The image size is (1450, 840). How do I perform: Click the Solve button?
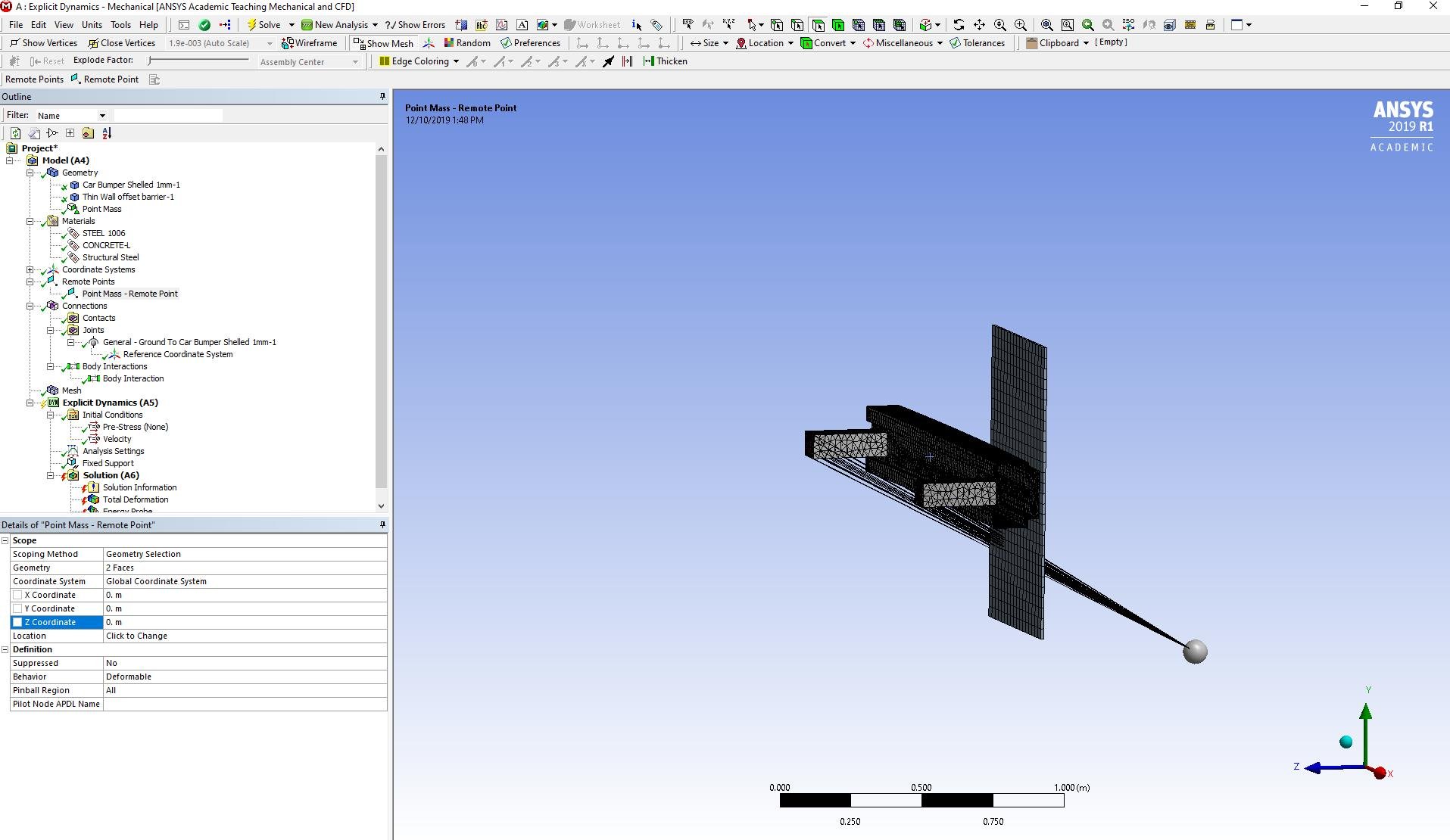pyautogui.click(x=264, y=25)
